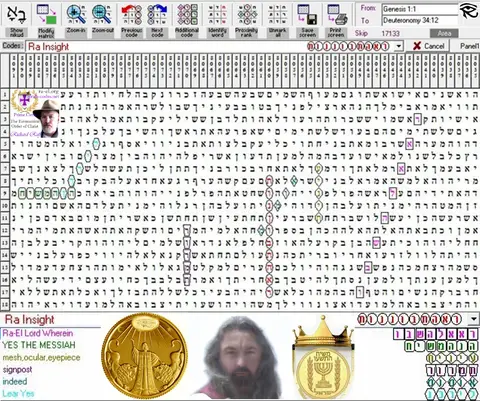Viewport: 480px width, 401px height.
Task: Click the Print screen icon
Action: 337,15
